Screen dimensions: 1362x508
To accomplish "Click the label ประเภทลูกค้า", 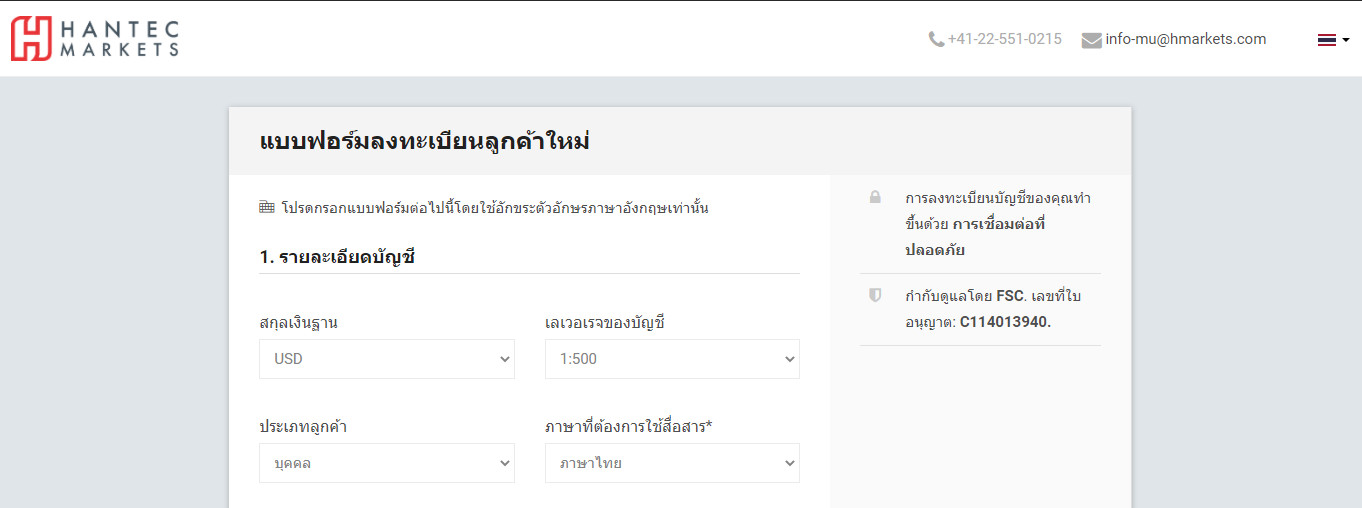I will point(303,427).
